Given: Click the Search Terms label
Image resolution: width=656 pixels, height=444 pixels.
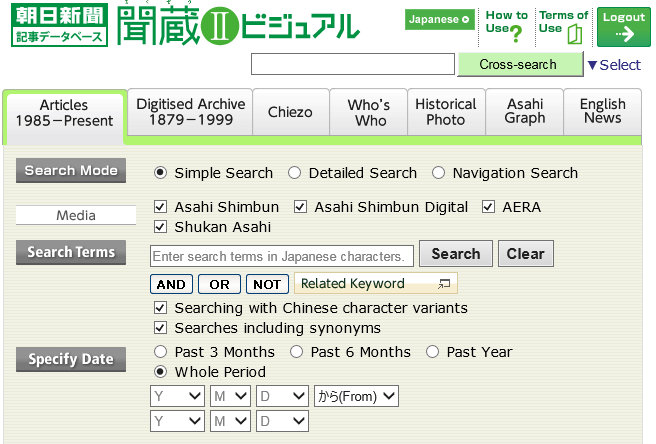Looking at the screenshot, I should coord(71,252).
